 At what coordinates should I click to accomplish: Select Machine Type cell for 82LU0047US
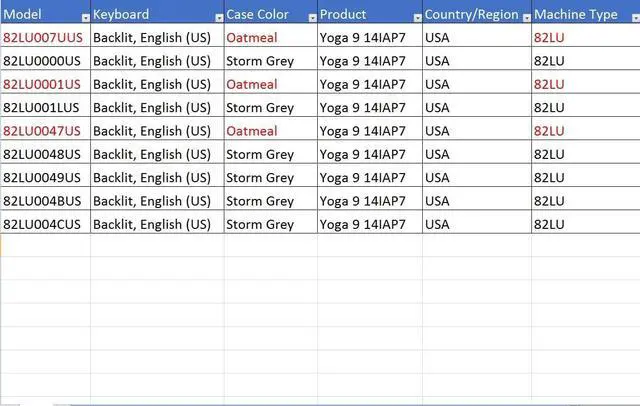tap(586, 131)
